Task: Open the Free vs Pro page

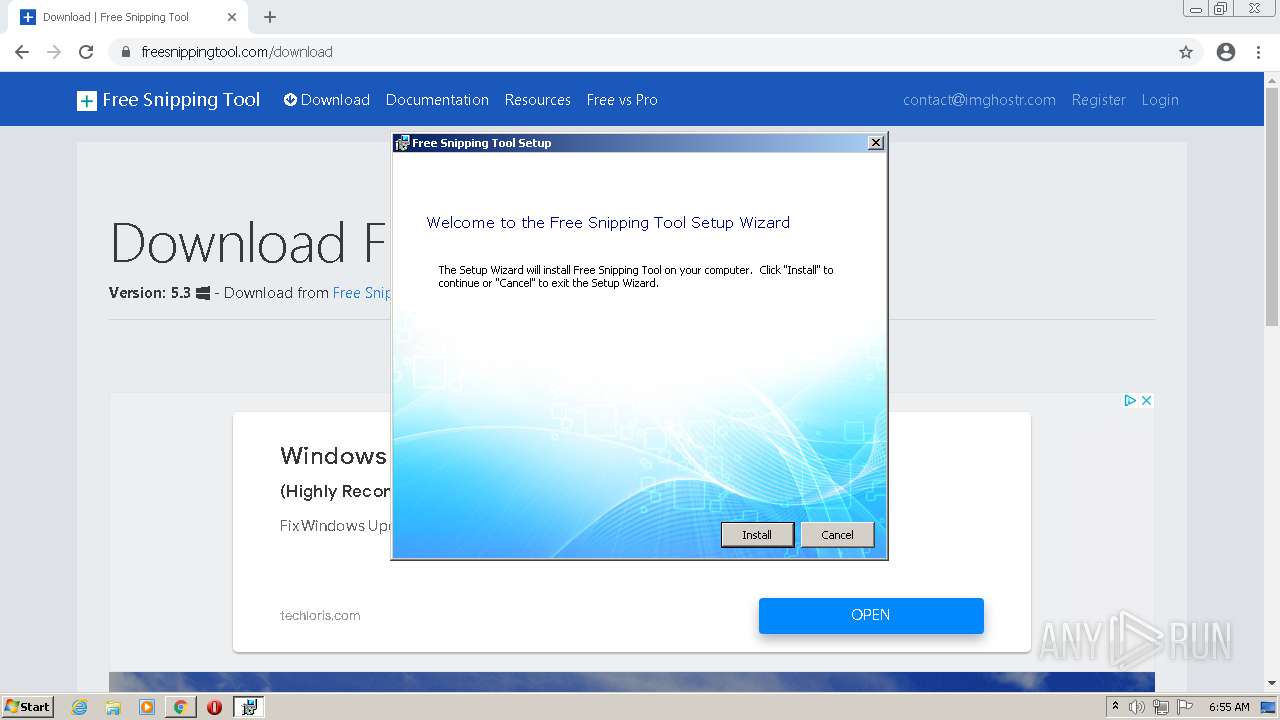Action: (x=622, y=100)
